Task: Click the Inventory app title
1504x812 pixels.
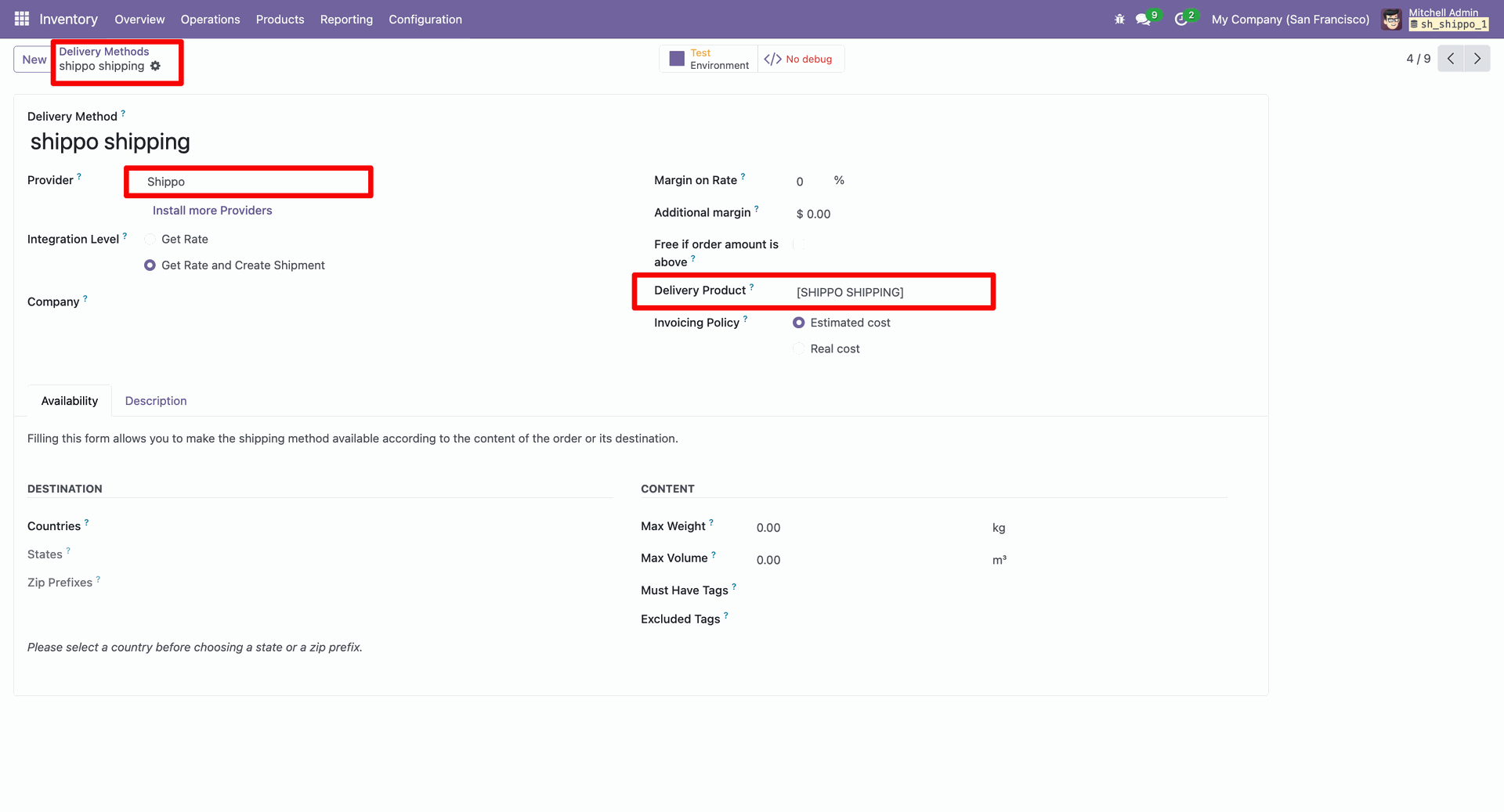Action: click(69, 19)
